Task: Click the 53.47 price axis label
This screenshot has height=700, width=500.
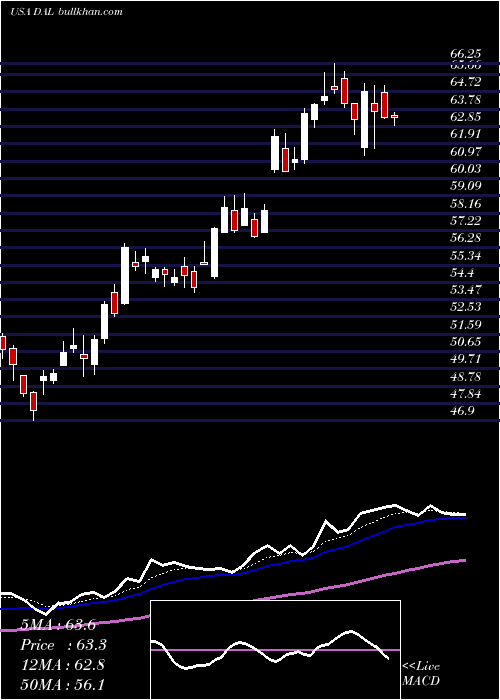Action: click(466, 290)
